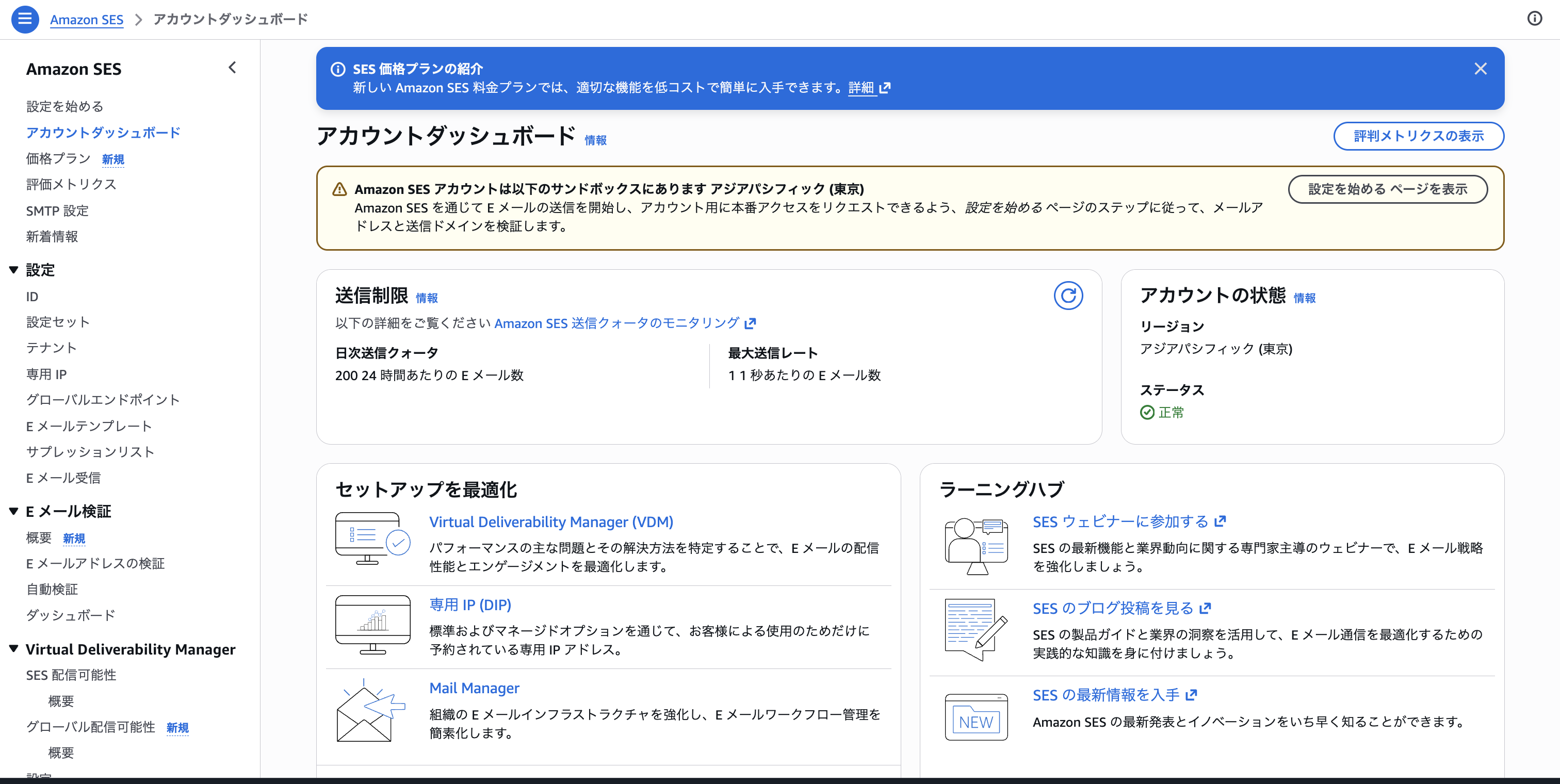The image size is (1560, 784).
Task: Collapse the Virtual Deliverability Manager section
Action: point(13,649)
